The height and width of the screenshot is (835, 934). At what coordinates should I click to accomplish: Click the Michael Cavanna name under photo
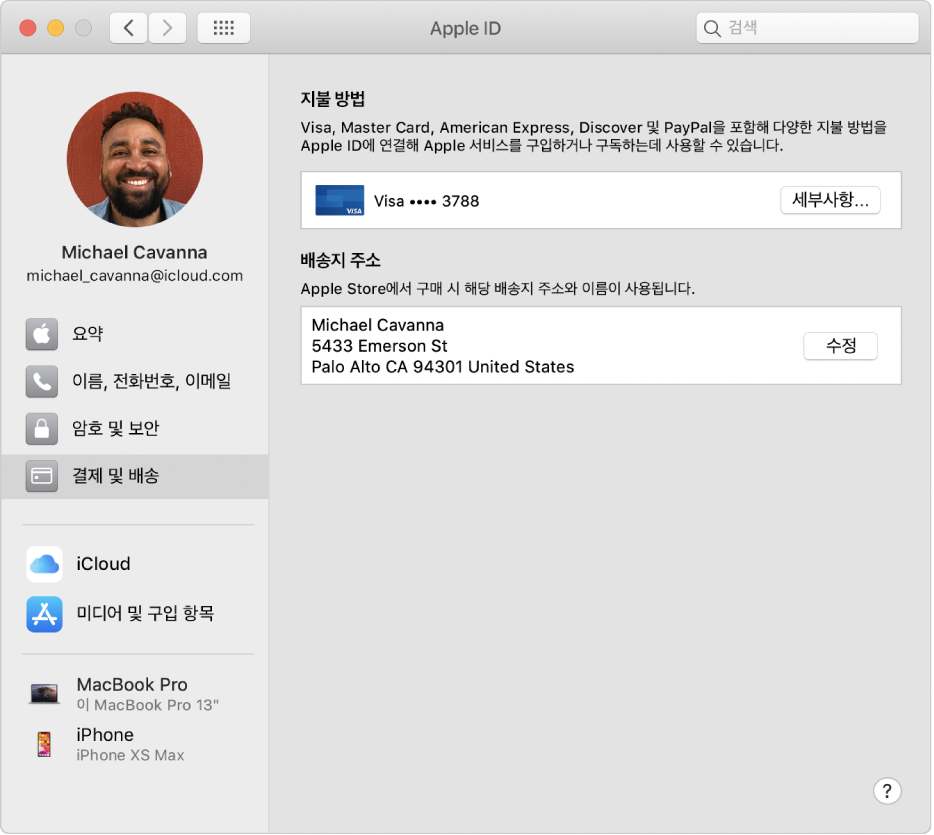pyautogui.click(x=135, y=253)
